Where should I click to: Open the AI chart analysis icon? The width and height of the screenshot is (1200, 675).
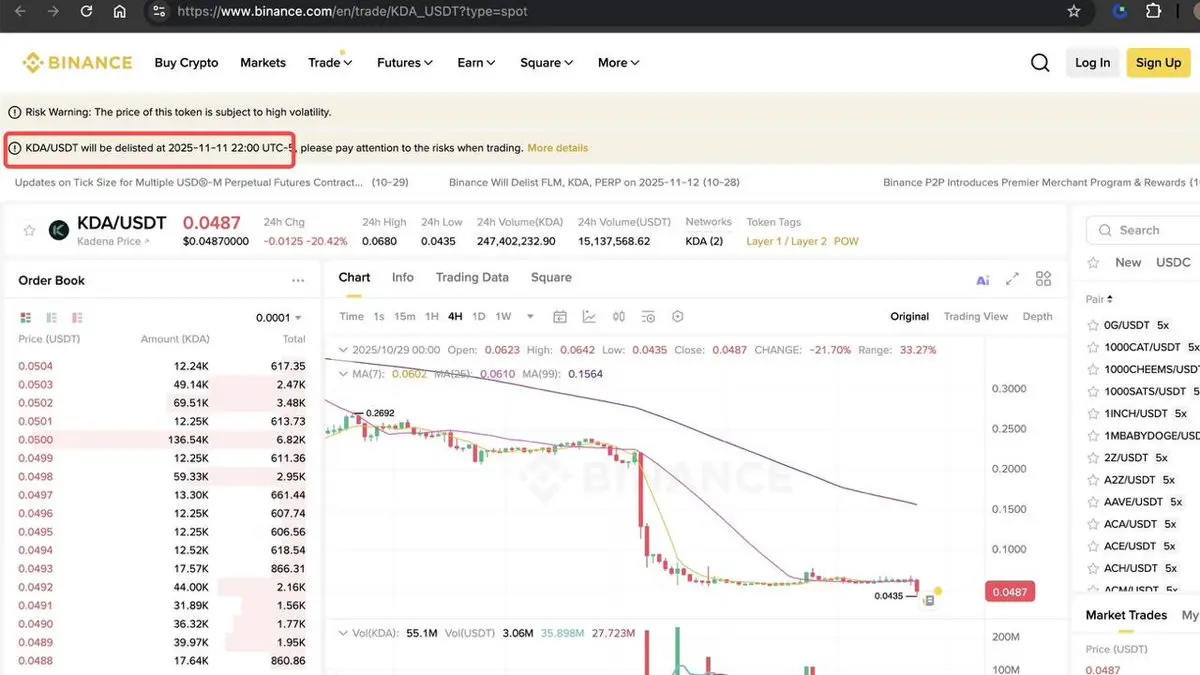coord(982,280)
